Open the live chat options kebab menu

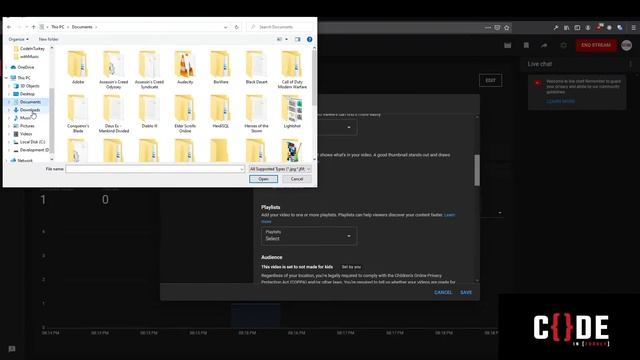coord(631,64)
